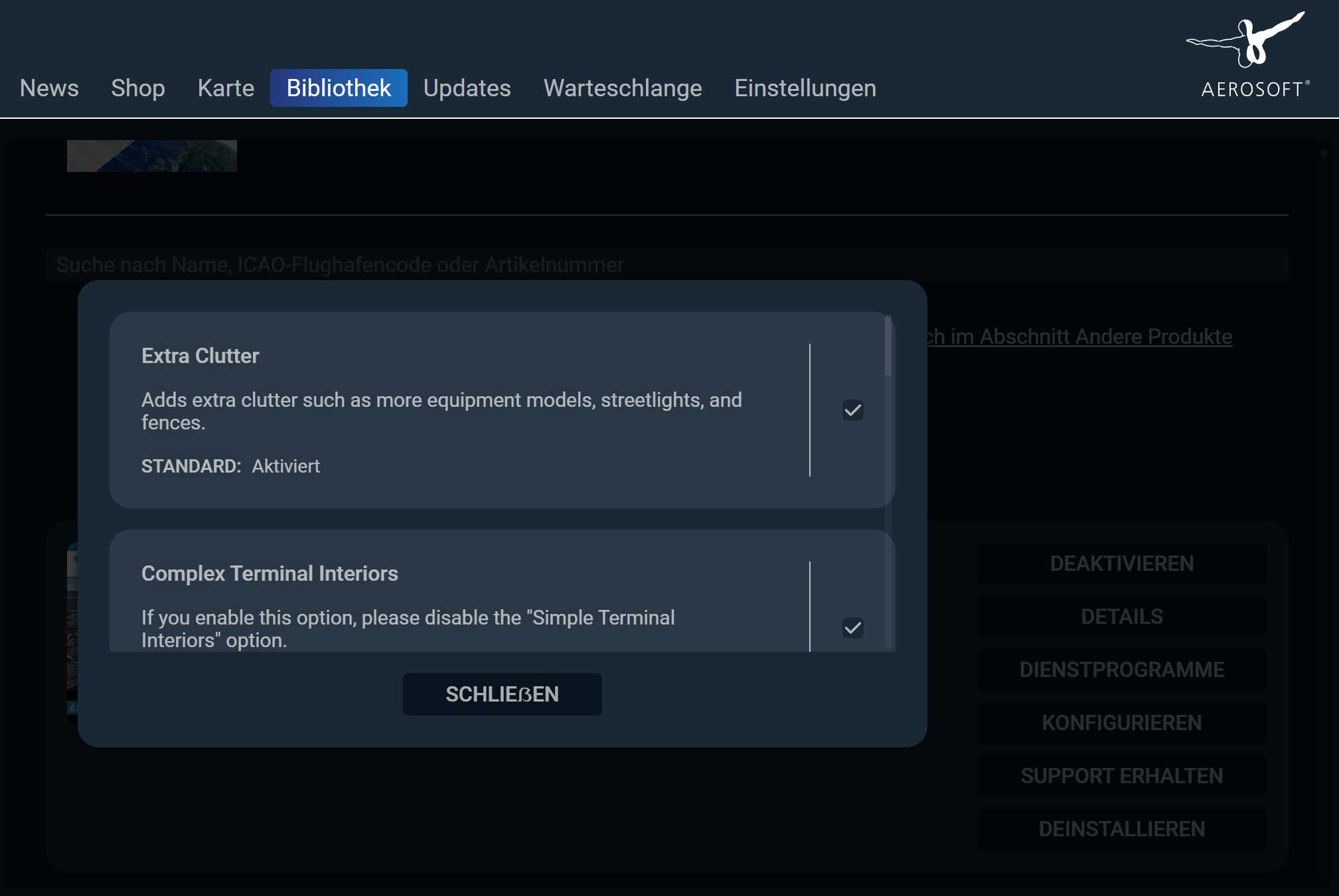Click the DEINSTALLIEREN button
Screen dimensions: 1339x896
[x=1121, y=829]
